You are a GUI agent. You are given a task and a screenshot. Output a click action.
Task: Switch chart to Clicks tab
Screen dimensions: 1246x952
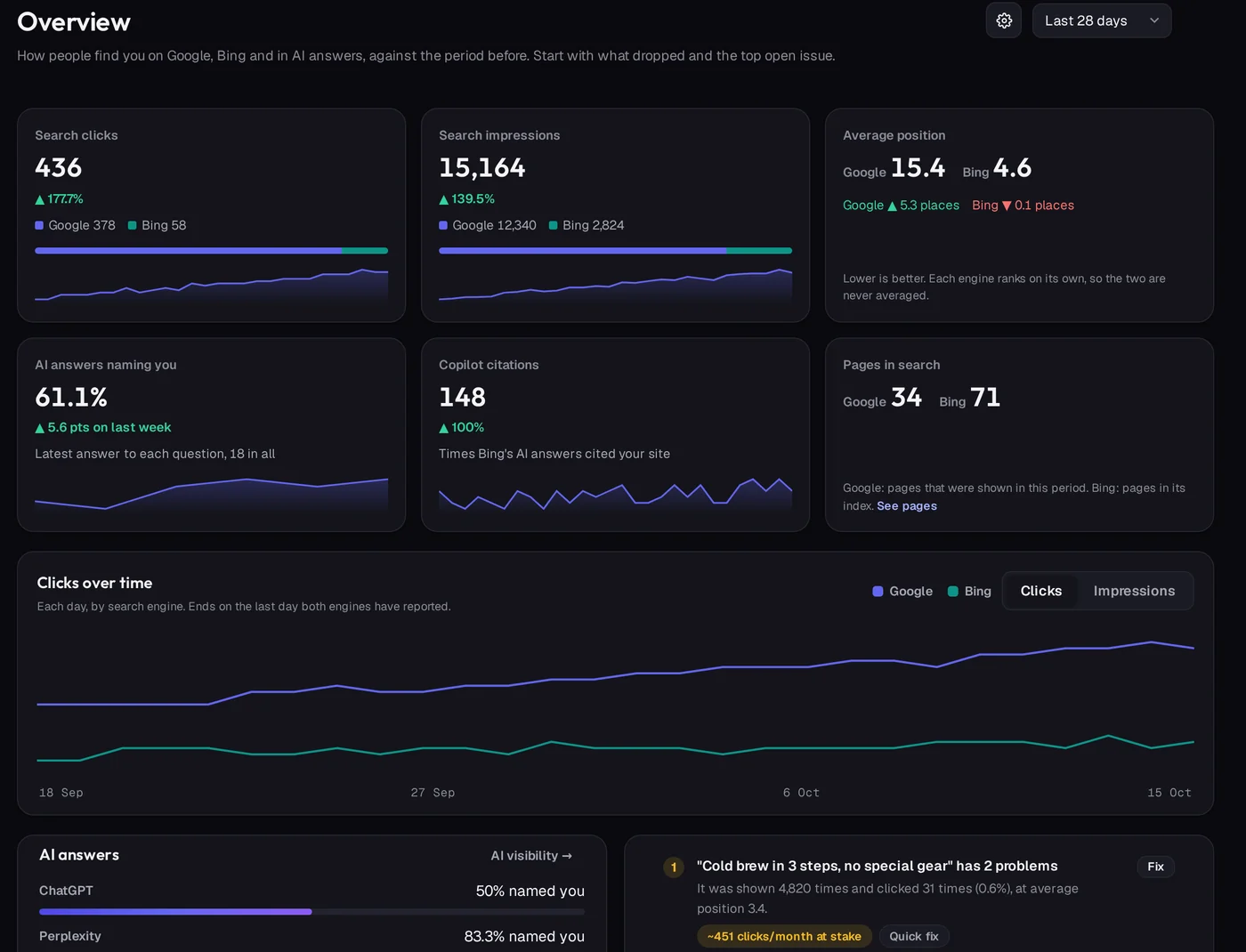[1041, 591]
